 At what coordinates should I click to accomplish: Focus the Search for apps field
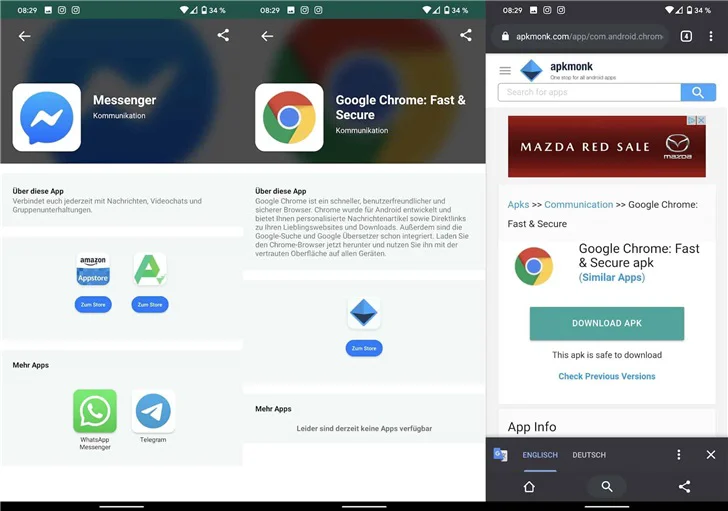click(x=589, y=92)
